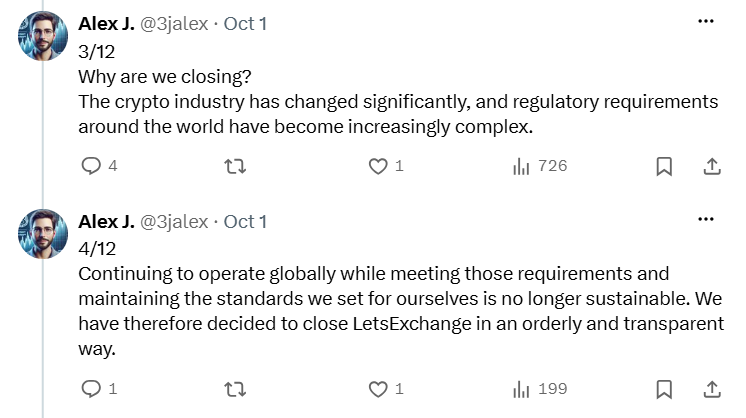Screen dimensions: 746x418
Task: Open Oct 1 timestamp on 3/12 tweet
Action: click(x=245, y=23)
